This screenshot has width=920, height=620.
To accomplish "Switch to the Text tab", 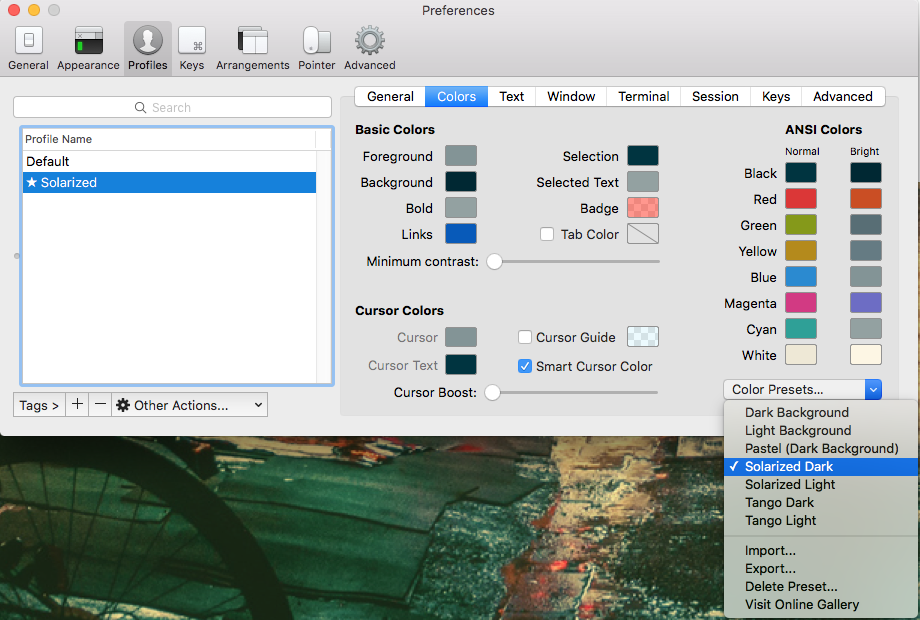I will tap(512, 97).
